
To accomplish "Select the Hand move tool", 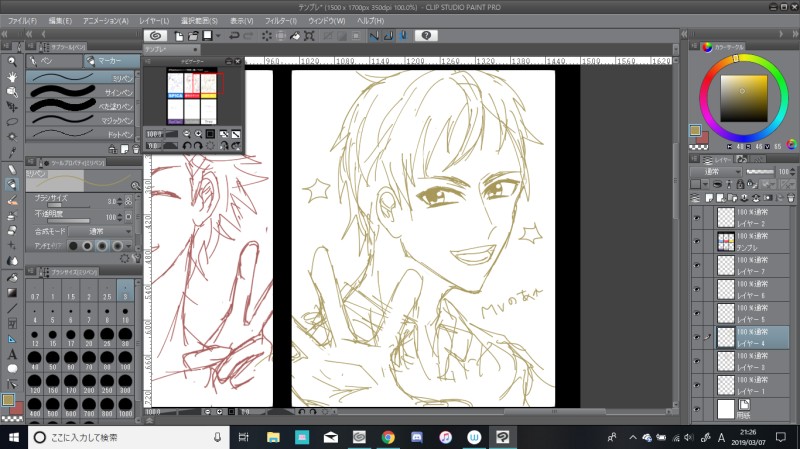I will (12, 77).
